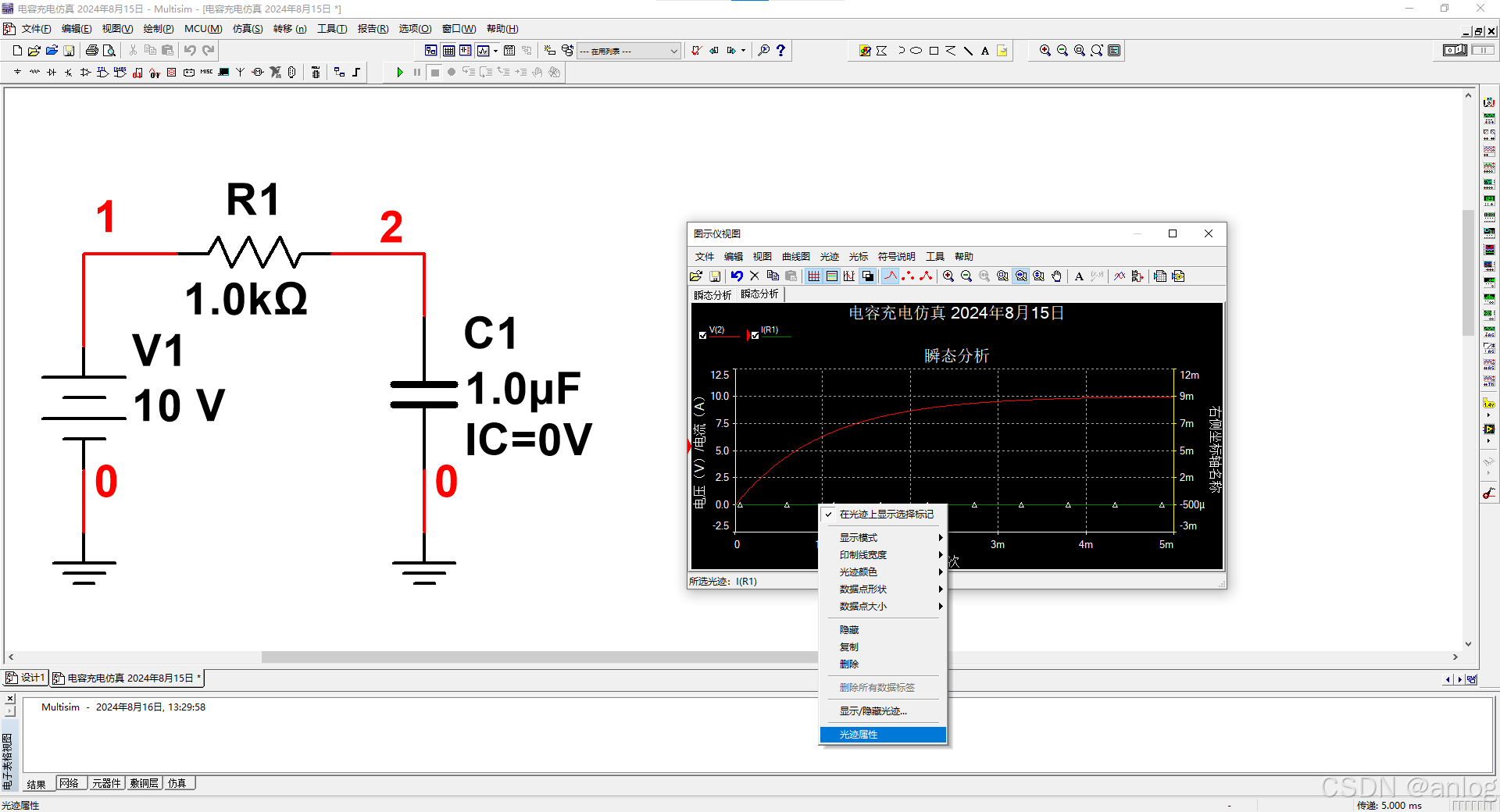Run the simulation with green play
Screen dimensions: 1500x812
(400, 73)
